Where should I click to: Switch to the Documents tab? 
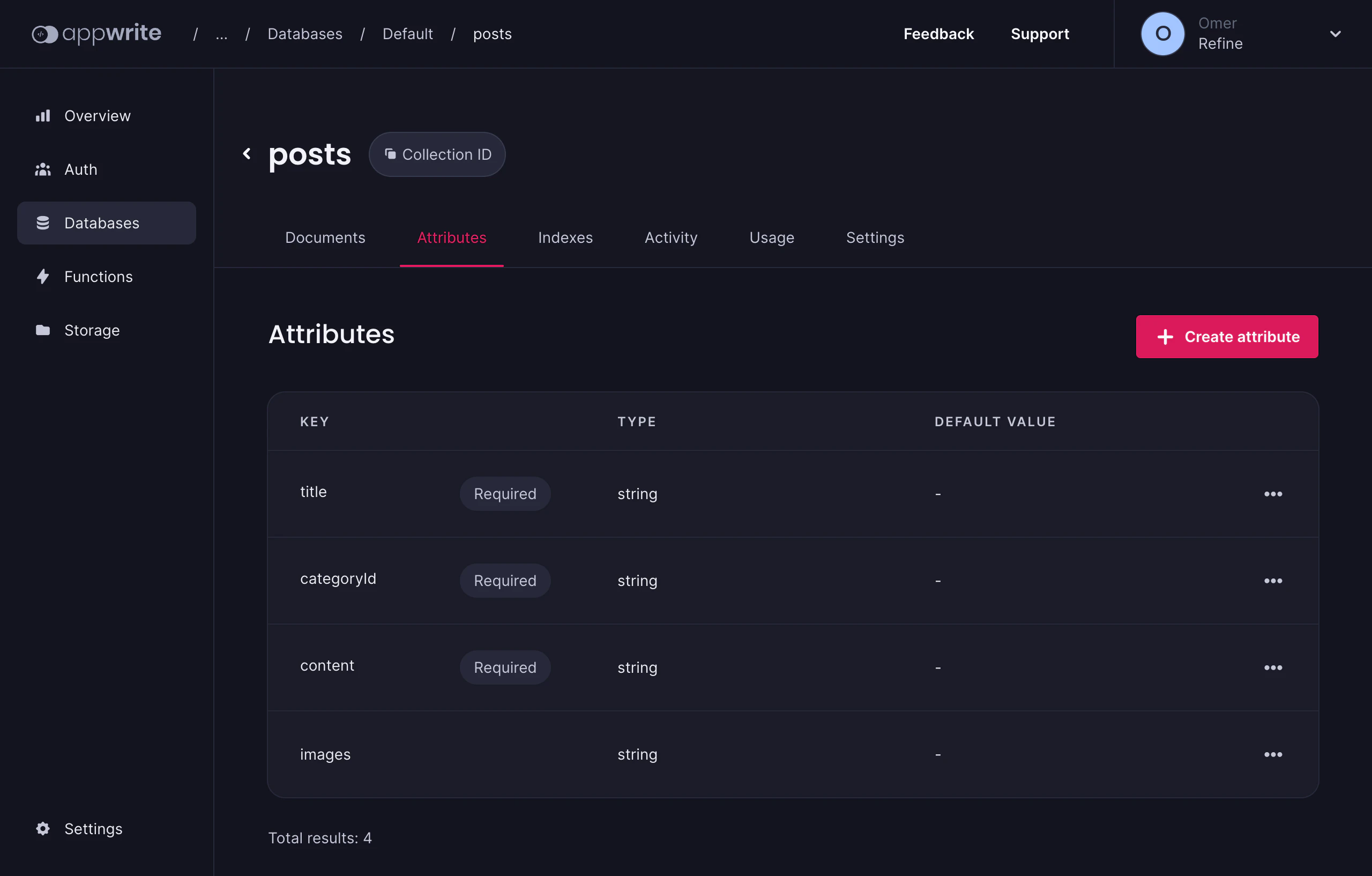pyautogui.click(x=325, y=237)
